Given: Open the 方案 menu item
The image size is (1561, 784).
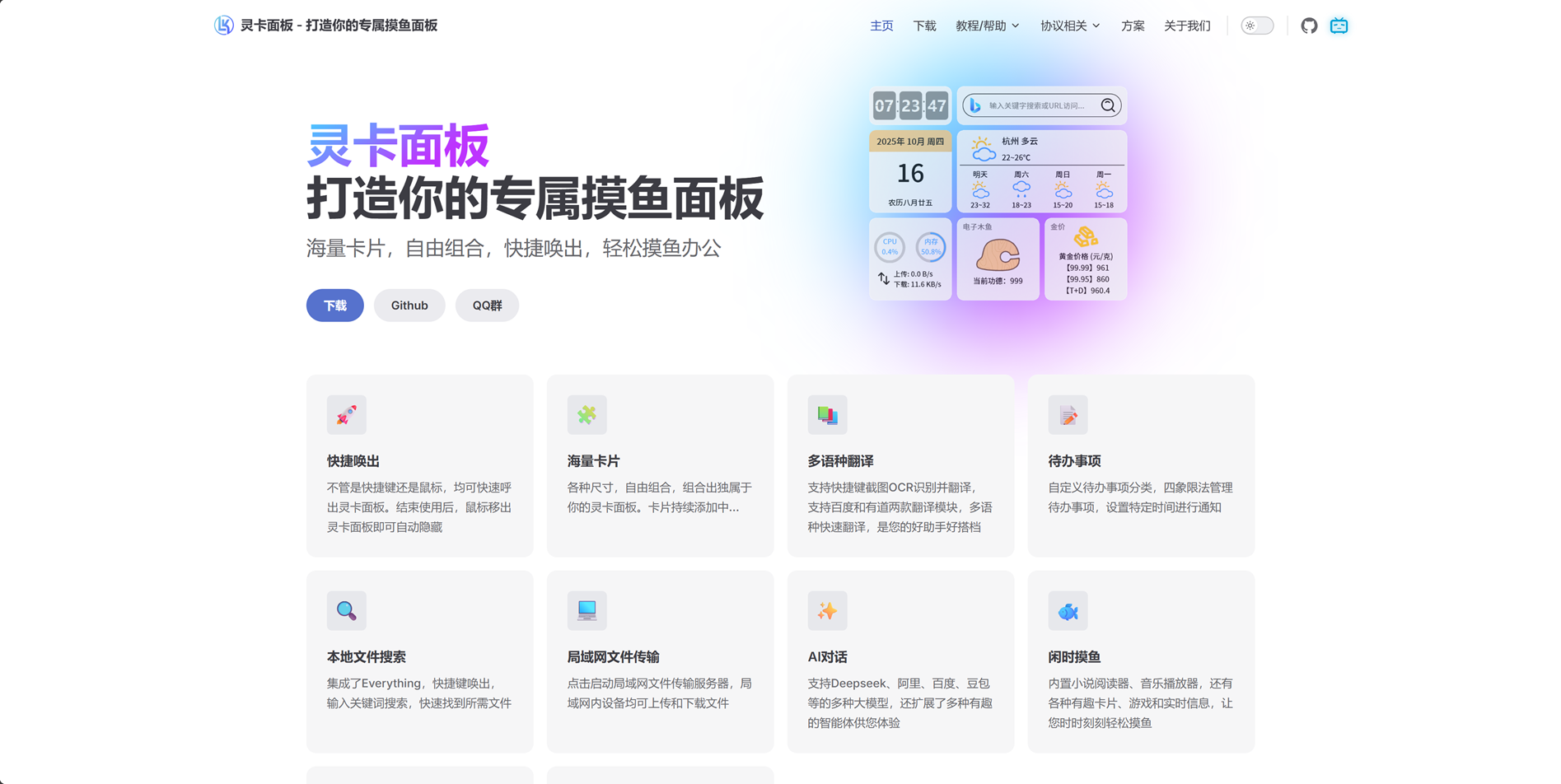Looking at the screenshot, I should (x=1132, y=26).
